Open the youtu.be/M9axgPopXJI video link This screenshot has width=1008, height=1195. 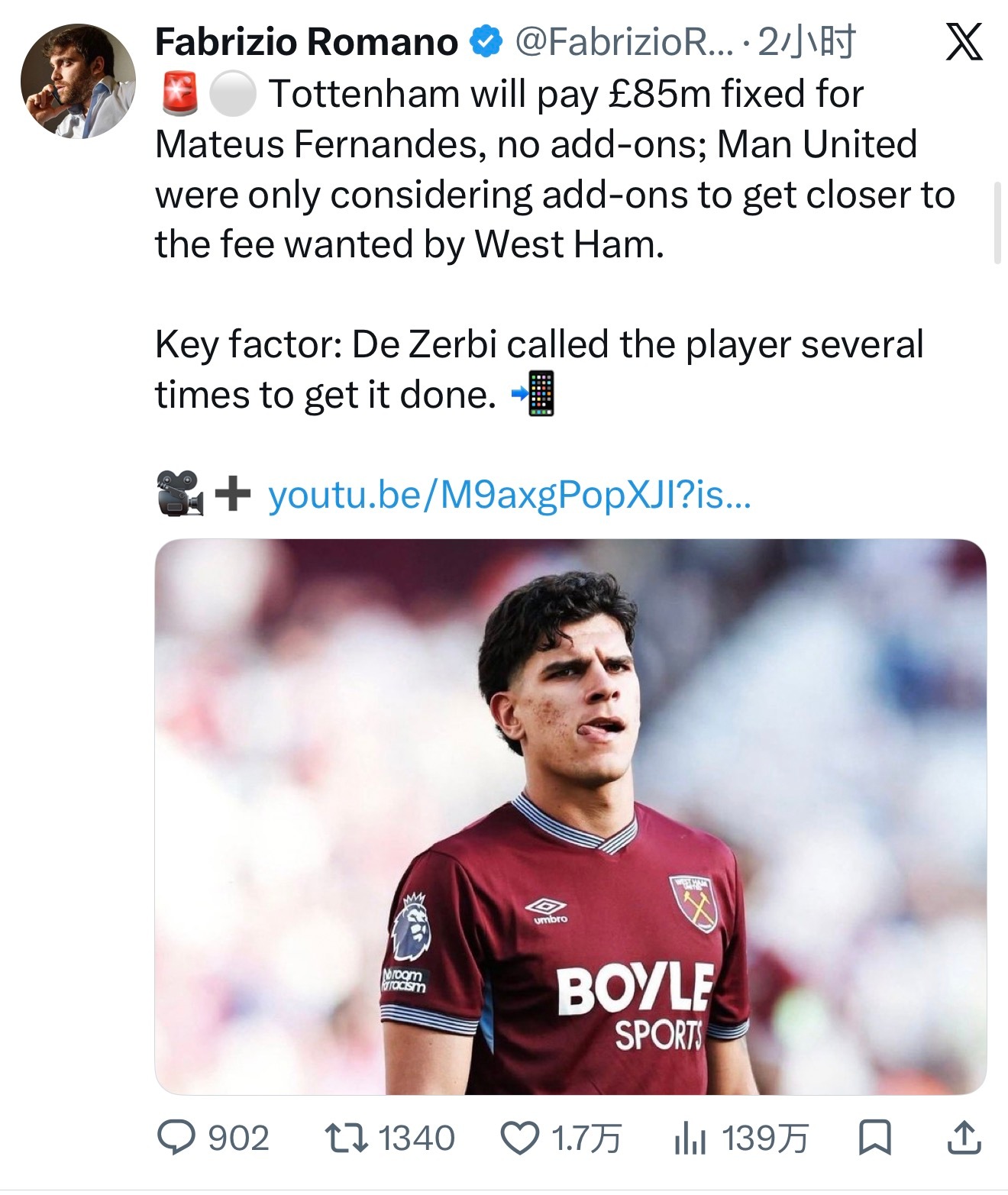click(509, 495)
